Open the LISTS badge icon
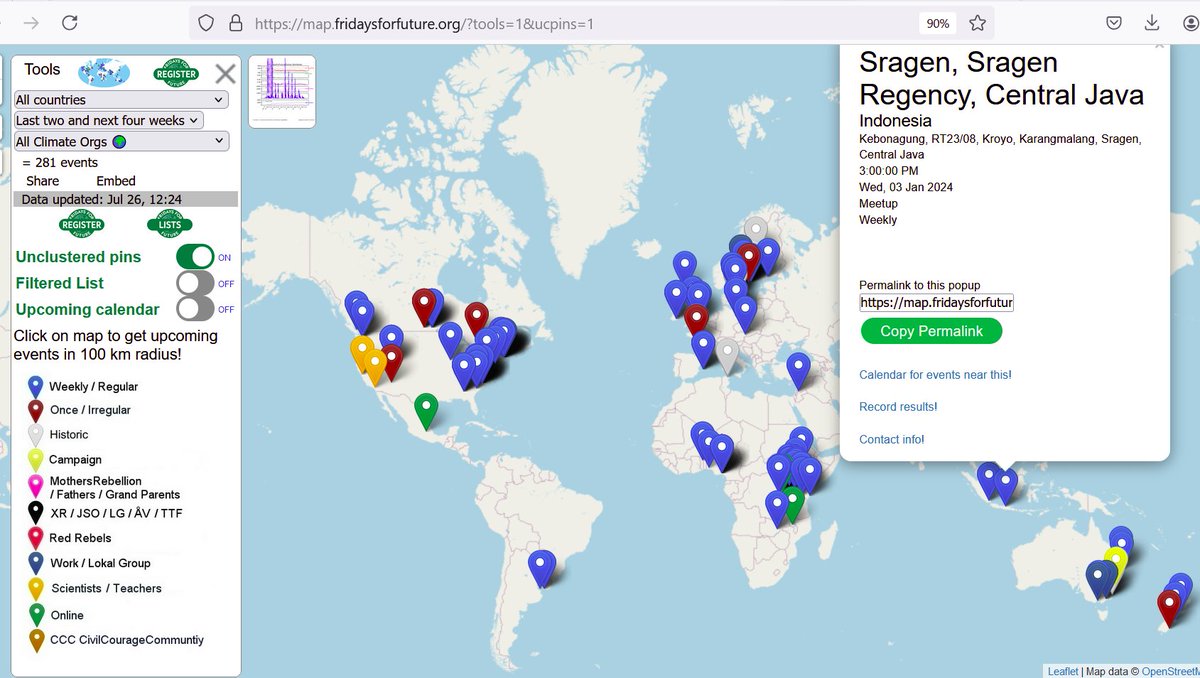 [170, 224]
